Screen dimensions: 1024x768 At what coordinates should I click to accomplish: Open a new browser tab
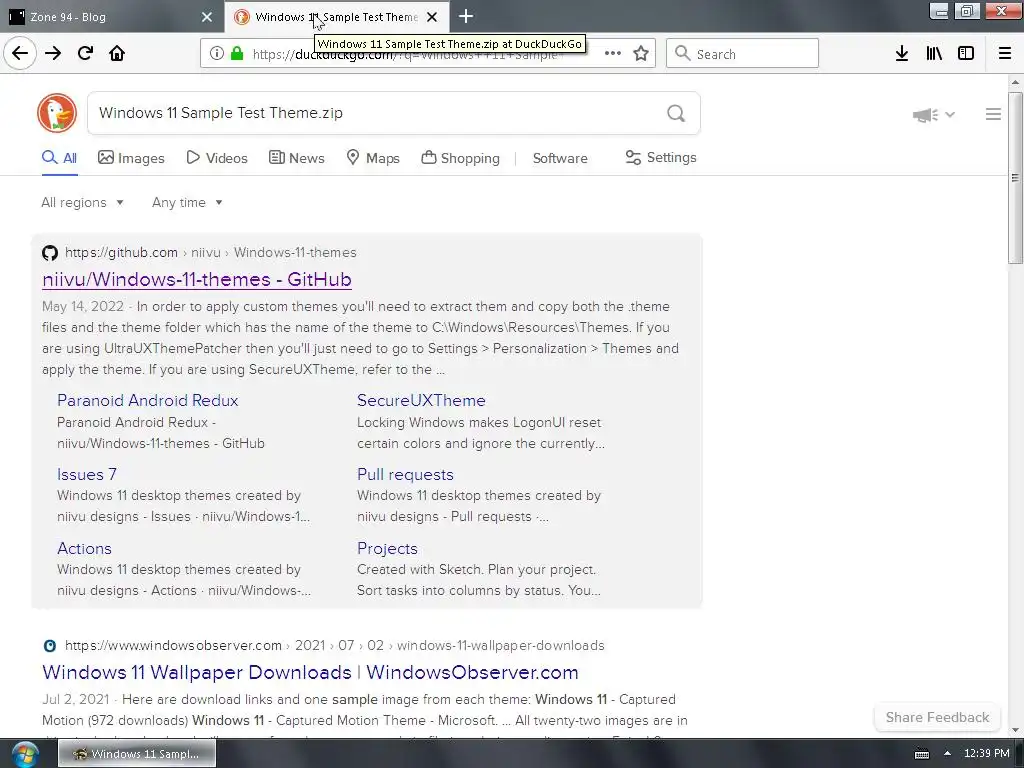click(x=466, y=17)
